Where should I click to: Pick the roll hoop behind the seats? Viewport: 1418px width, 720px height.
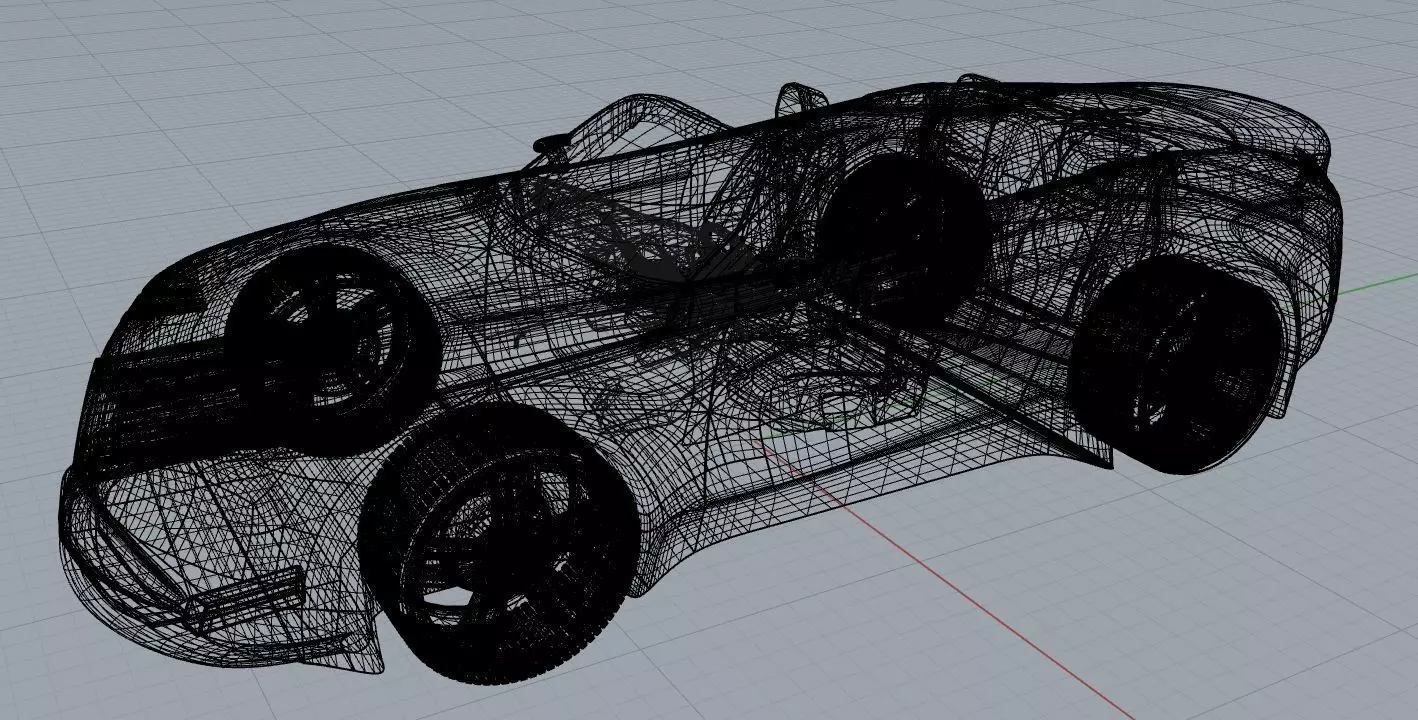tap(802, 100)
